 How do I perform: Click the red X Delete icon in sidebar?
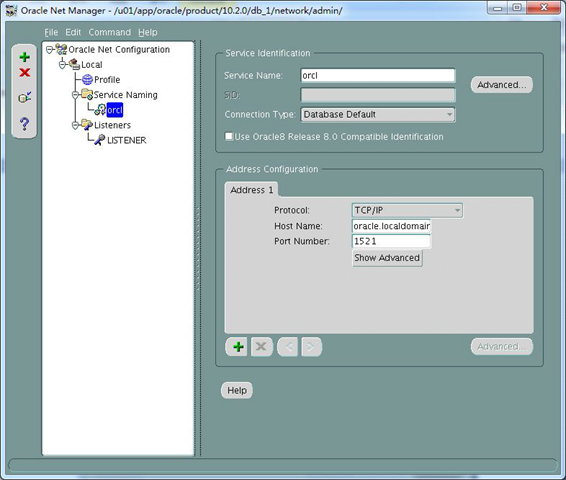(25, 73)
